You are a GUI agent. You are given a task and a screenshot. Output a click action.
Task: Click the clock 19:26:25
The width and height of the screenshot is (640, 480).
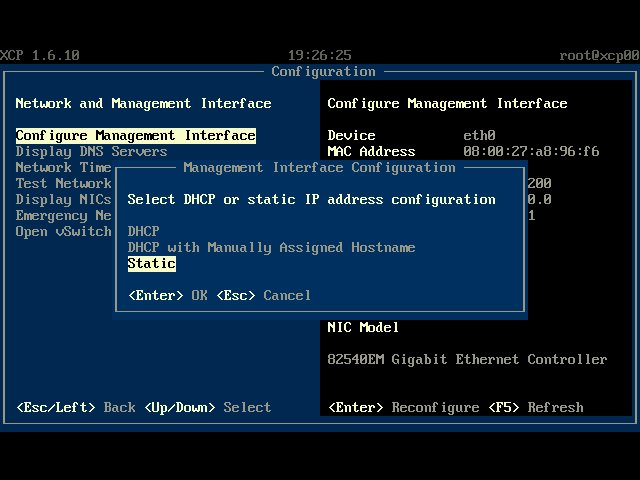click(x=320, y=56)
